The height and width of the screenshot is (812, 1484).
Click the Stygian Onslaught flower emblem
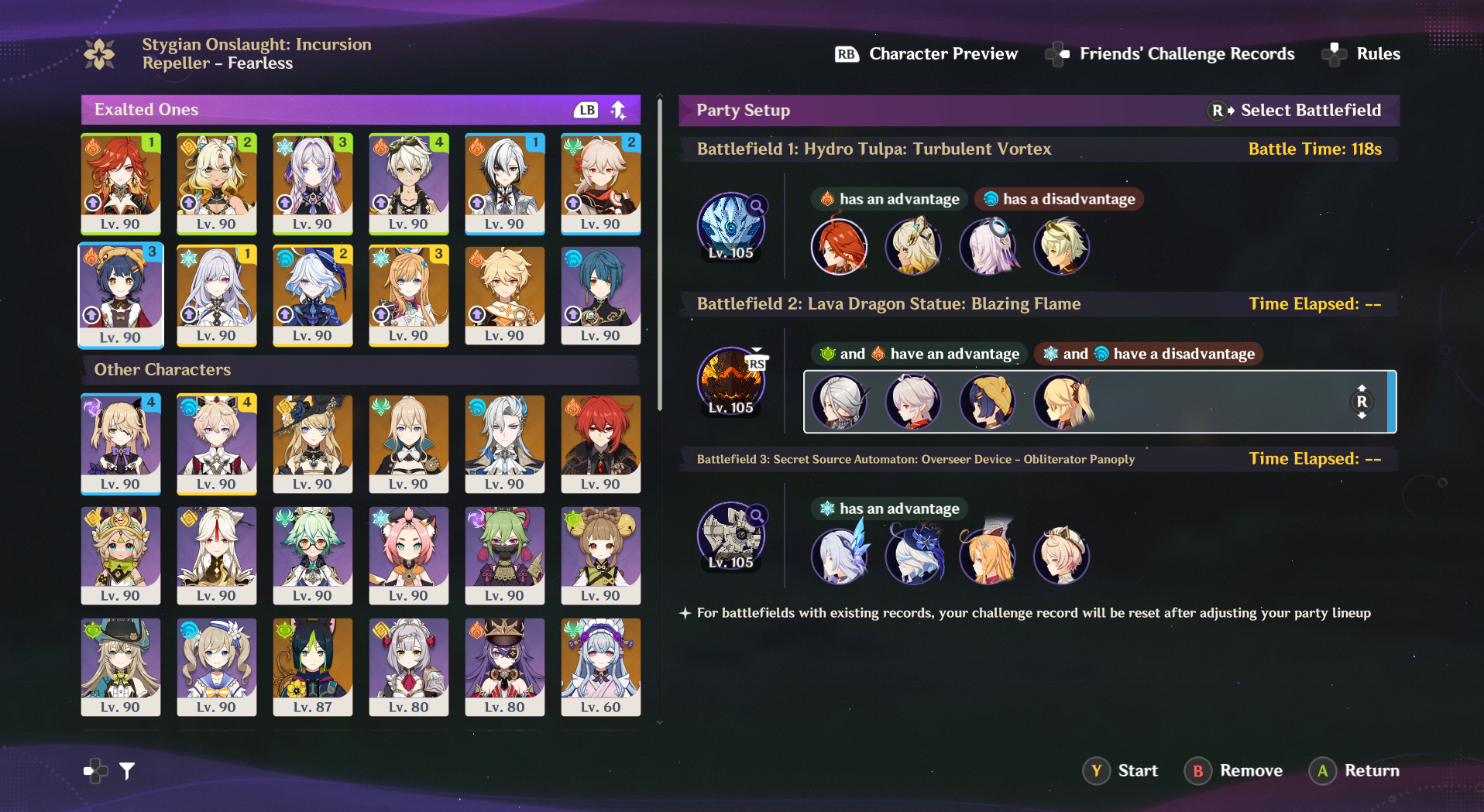click(x=99, y=54)
